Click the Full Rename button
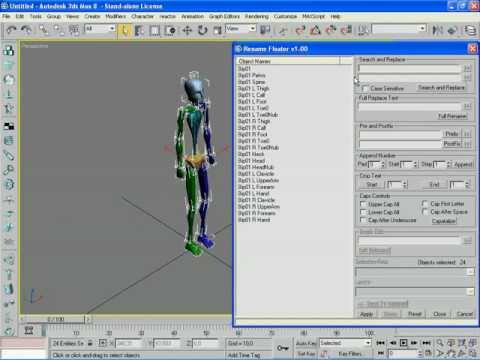This screenshot has height=360, width=480. 452,116
